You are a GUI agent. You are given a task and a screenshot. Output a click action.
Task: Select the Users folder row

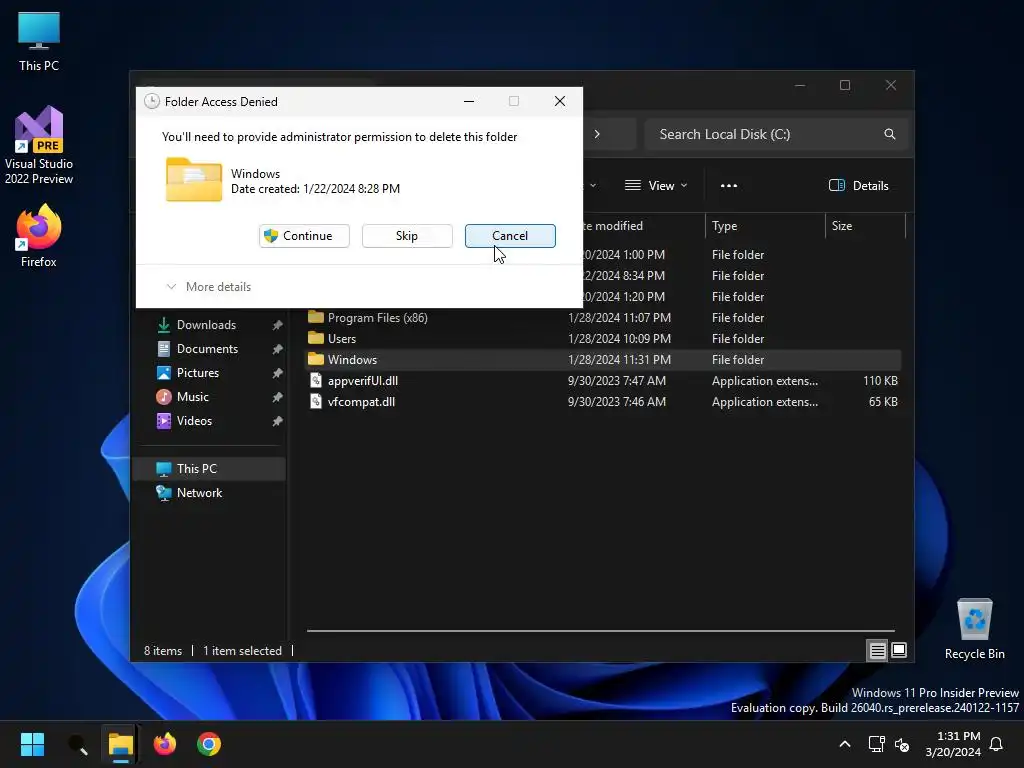click(x=603, y=338)
